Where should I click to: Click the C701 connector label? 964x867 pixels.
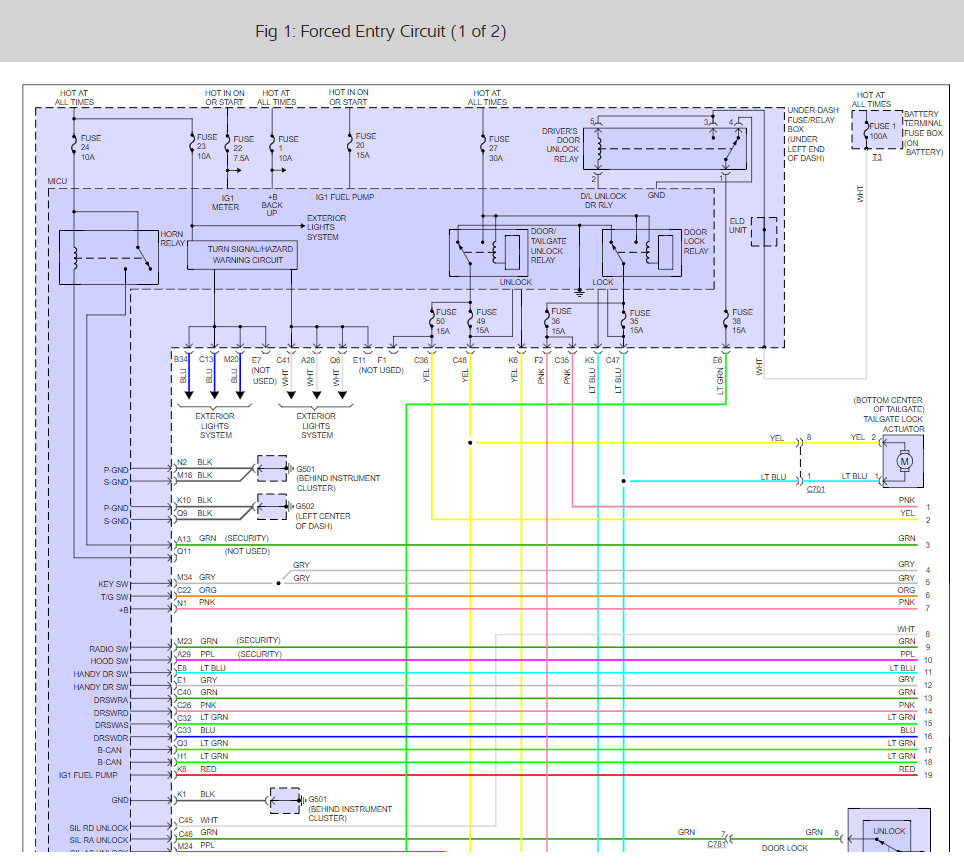[817, 490]
